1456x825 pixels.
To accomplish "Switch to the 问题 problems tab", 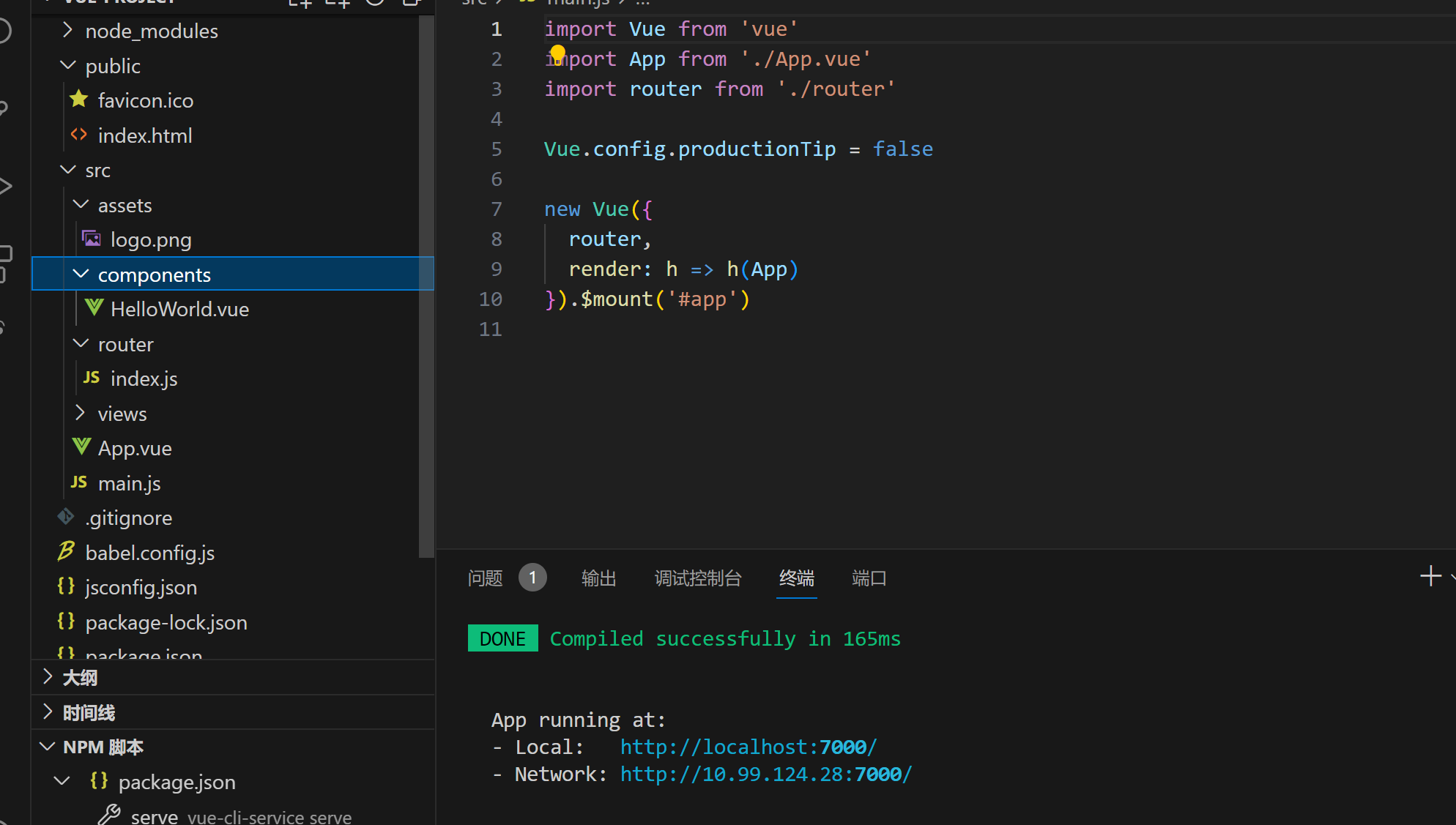I will coord(485,578).
